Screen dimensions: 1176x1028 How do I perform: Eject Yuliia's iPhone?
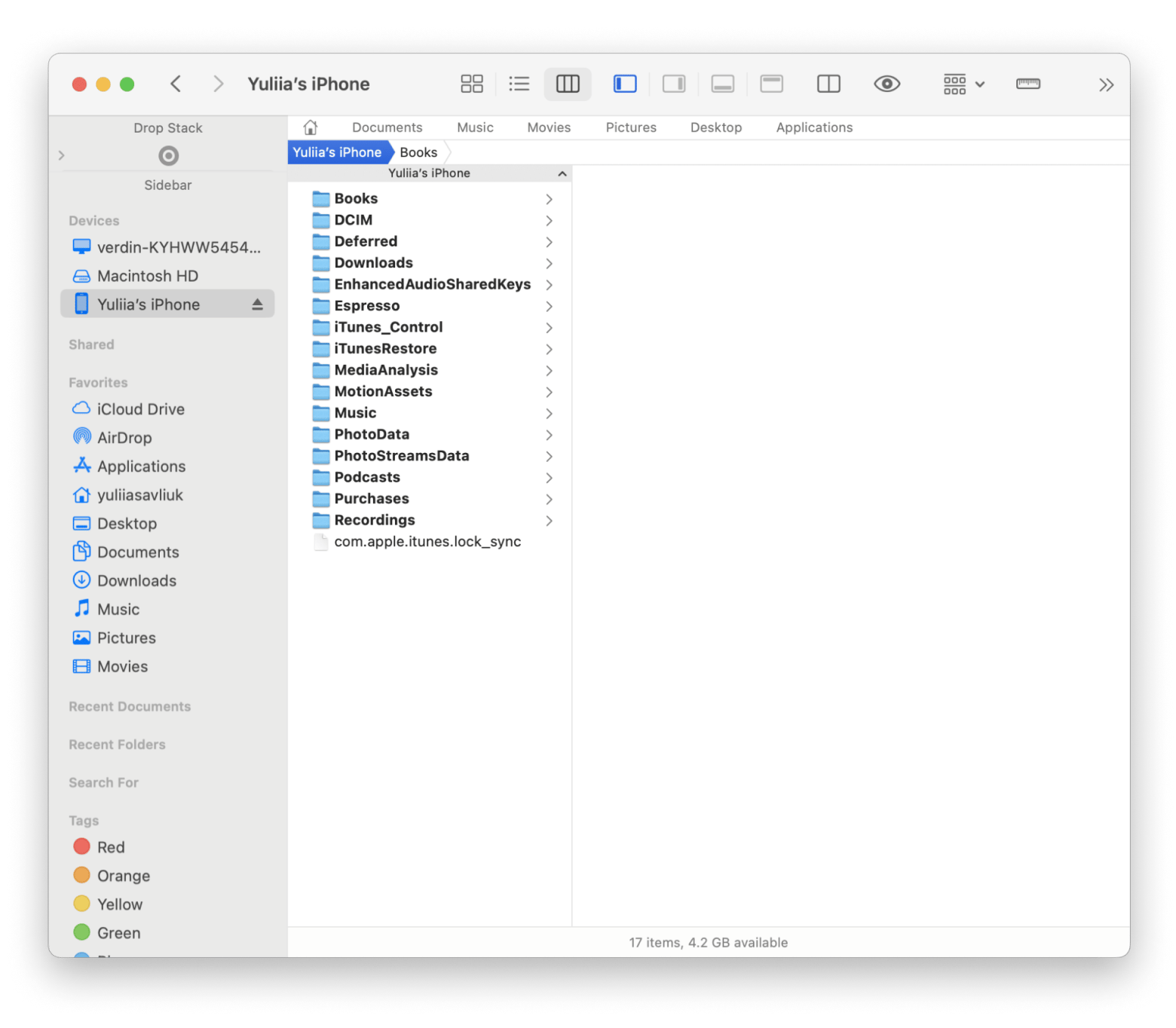pos(257,304)
